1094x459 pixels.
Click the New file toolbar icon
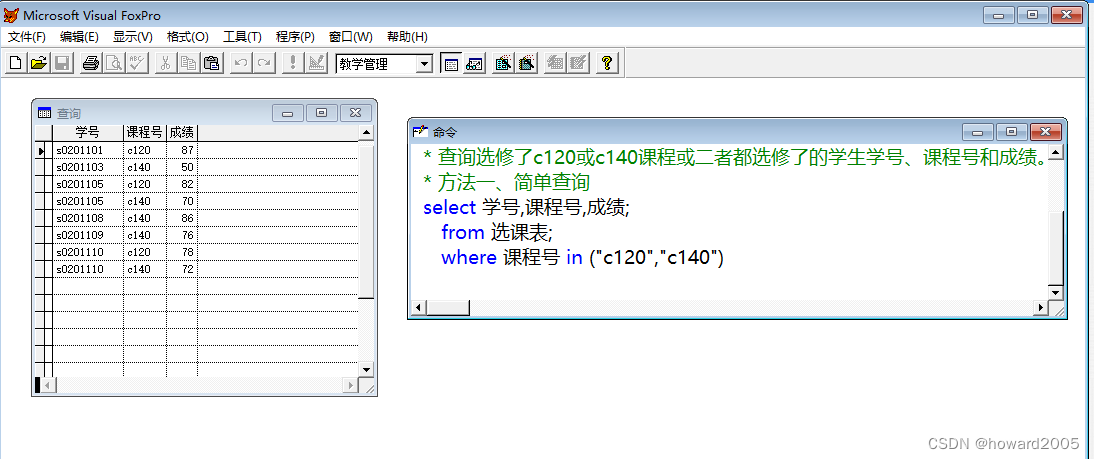pyautogui.click(x=15, y=63)
